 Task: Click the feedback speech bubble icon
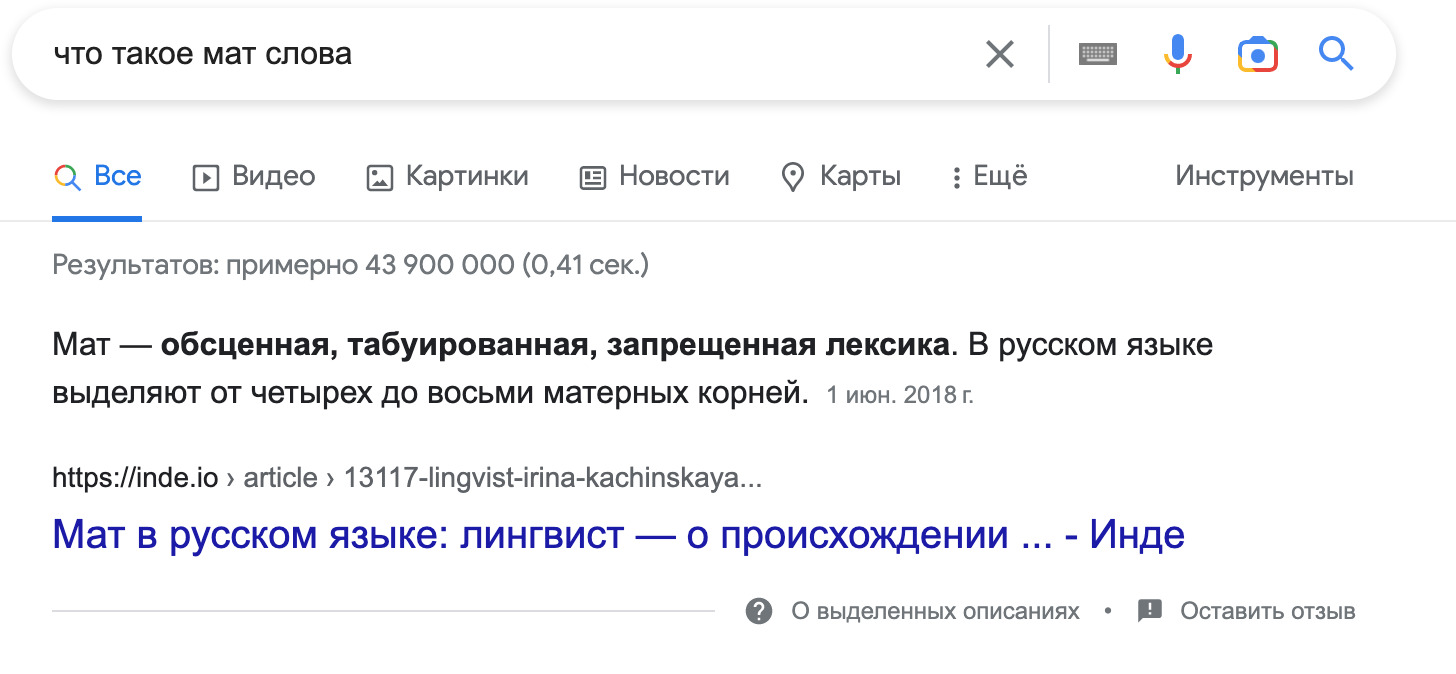(x=1150, y=611)
